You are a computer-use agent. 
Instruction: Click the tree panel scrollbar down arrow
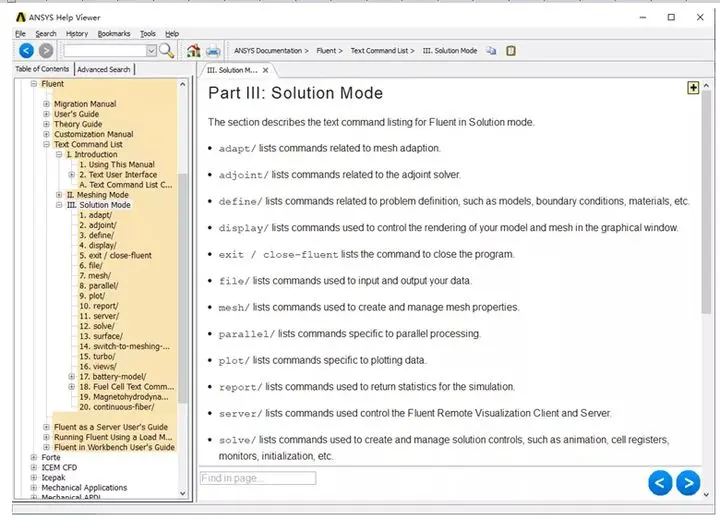coord(183,493)
